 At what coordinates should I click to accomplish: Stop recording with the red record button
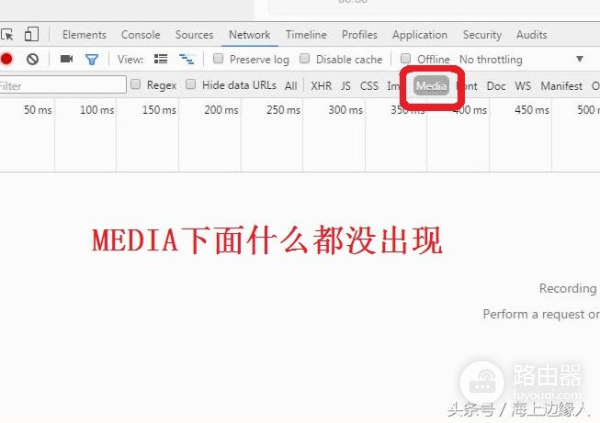point(7,59)
